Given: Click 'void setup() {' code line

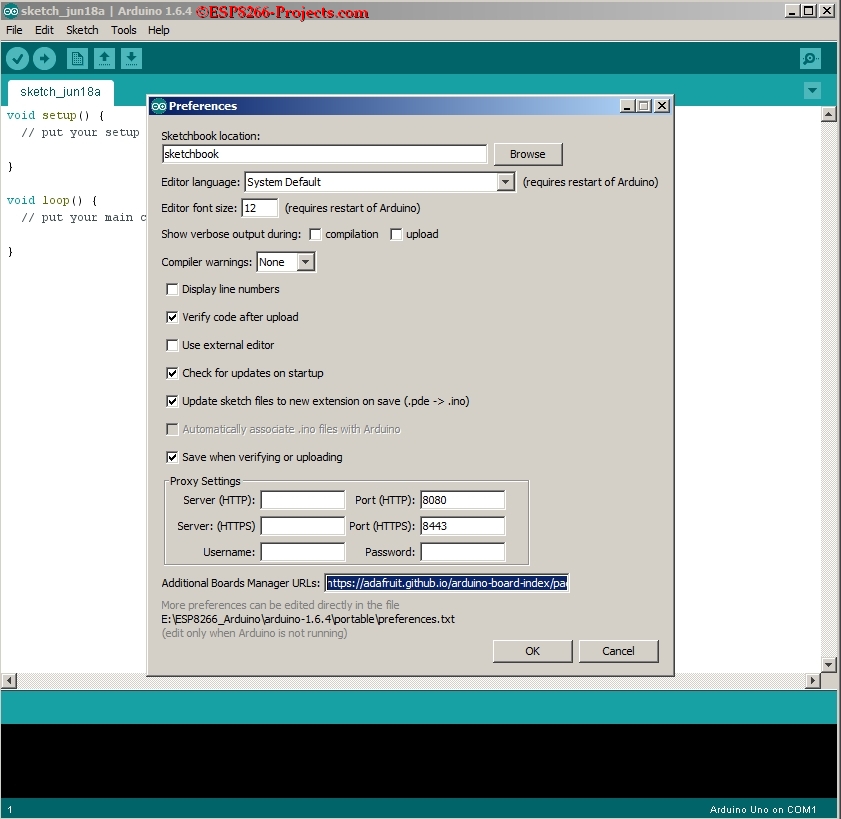Looking at the screenshot, I should 55,115.
